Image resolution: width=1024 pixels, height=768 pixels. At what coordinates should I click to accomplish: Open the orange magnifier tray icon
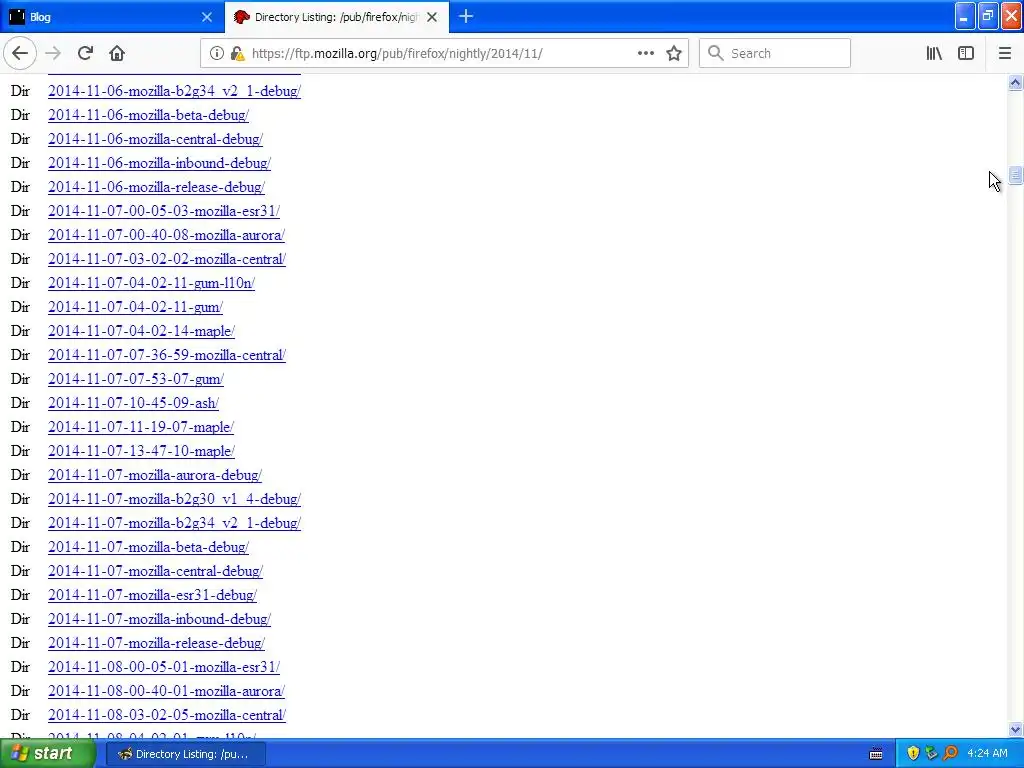coord(950,754)
